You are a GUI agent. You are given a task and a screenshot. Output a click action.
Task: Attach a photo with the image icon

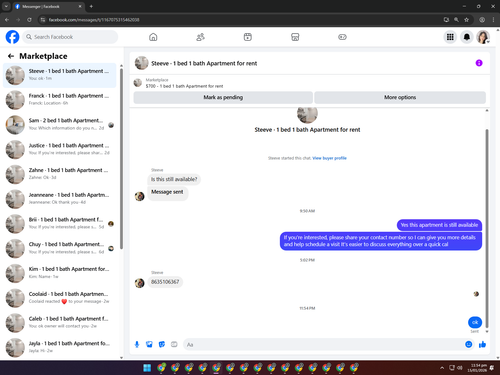pyautogui.click(x=149, y=344)
